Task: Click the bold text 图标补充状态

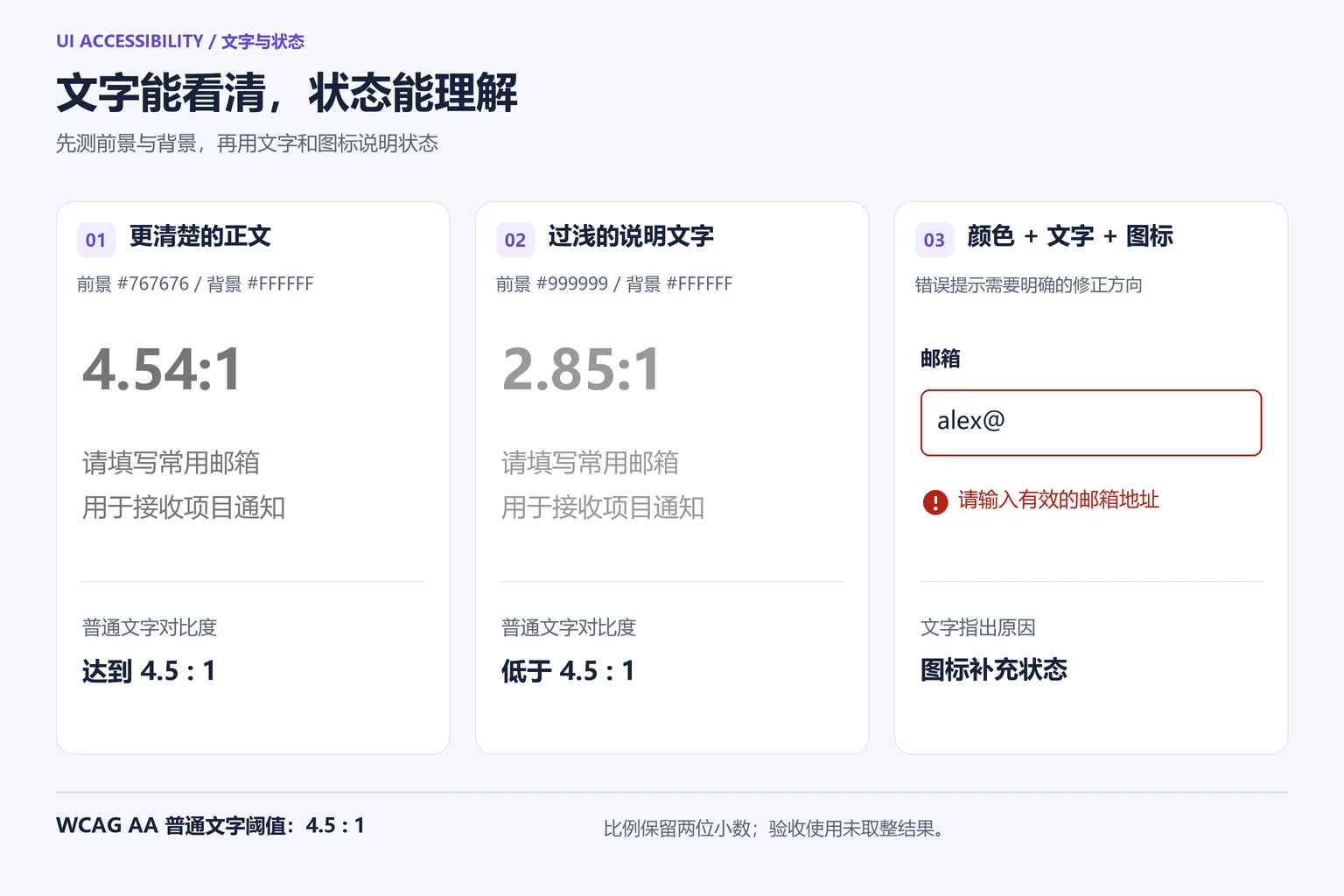Action: click(x=994, y=670)
